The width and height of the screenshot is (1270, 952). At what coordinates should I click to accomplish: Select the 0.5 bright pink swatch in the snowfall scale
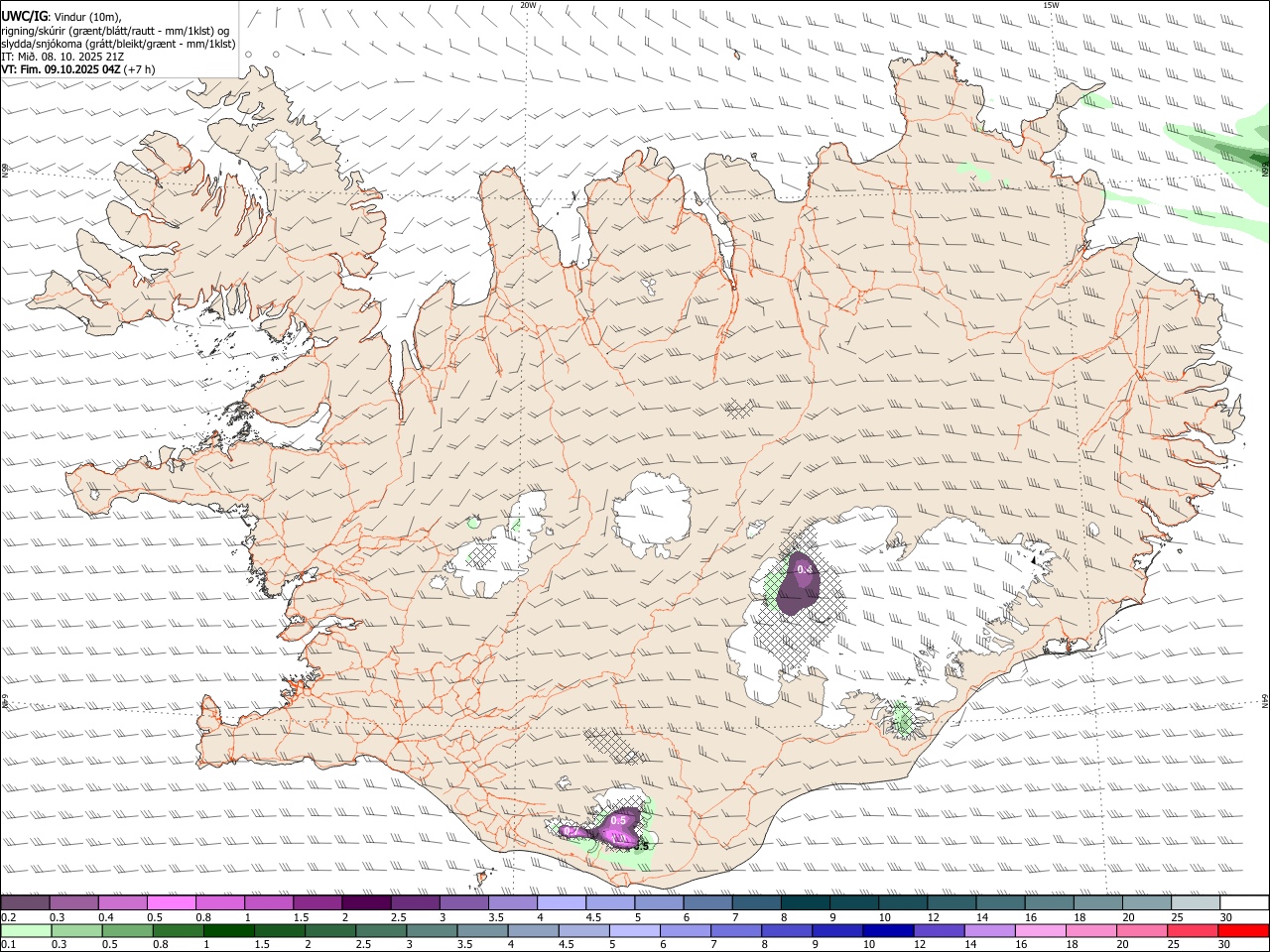172,902
